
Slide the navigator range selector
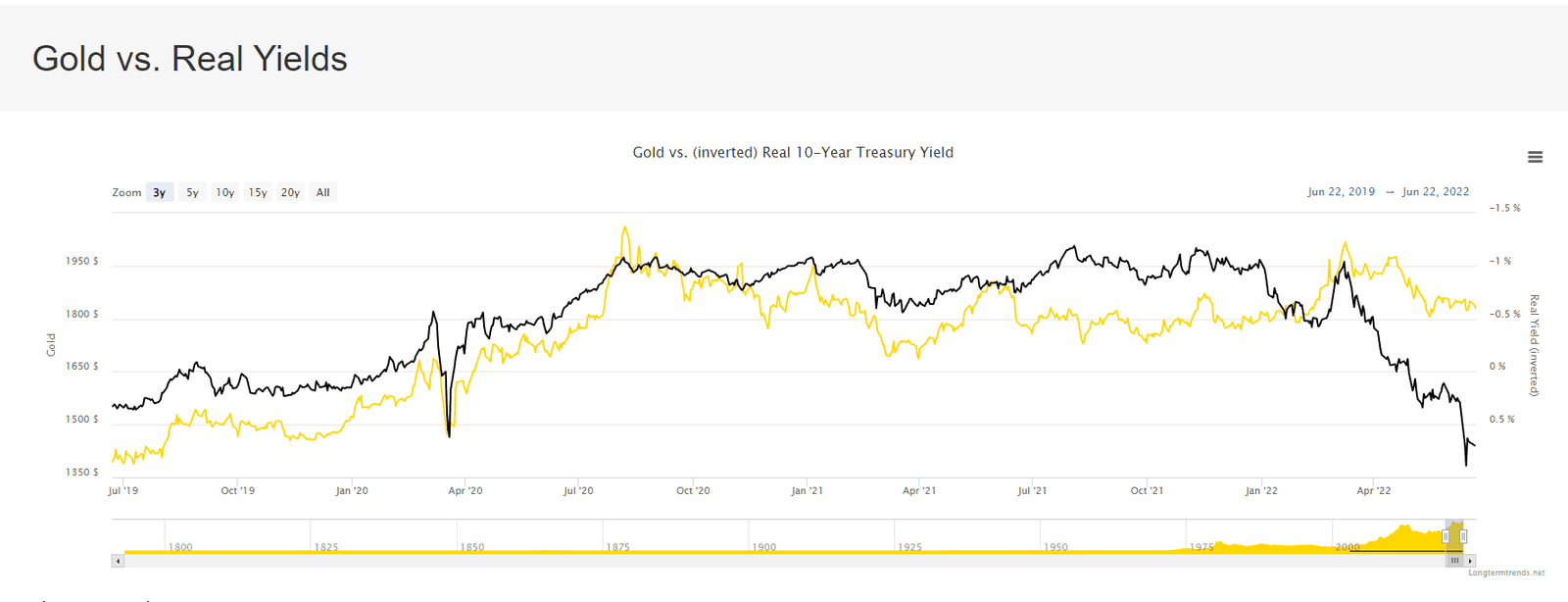pos(1454,536)
